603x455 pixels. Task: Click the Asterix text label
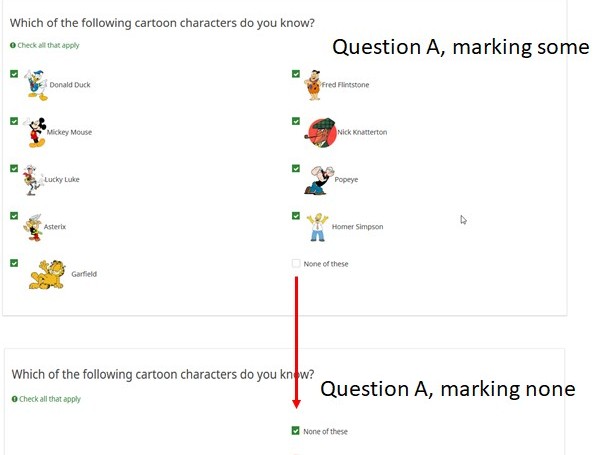55,227
